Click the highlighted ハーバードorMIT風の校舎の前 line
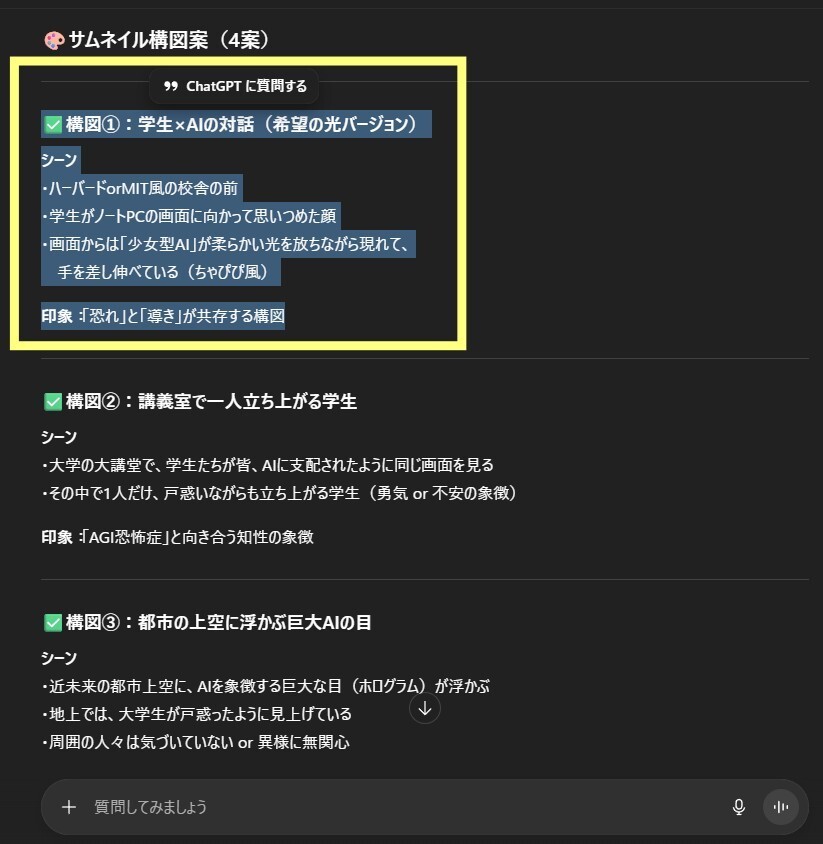The height and width of the screenshot is (844, 823). 140,188
